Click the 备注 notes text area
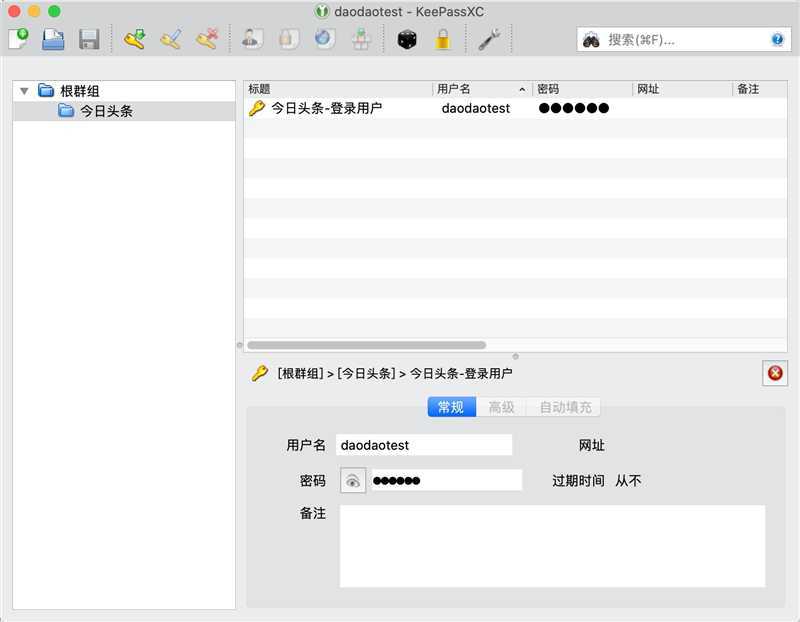The image size is (800, 622). pyautogui.click(x=553, y=546)
